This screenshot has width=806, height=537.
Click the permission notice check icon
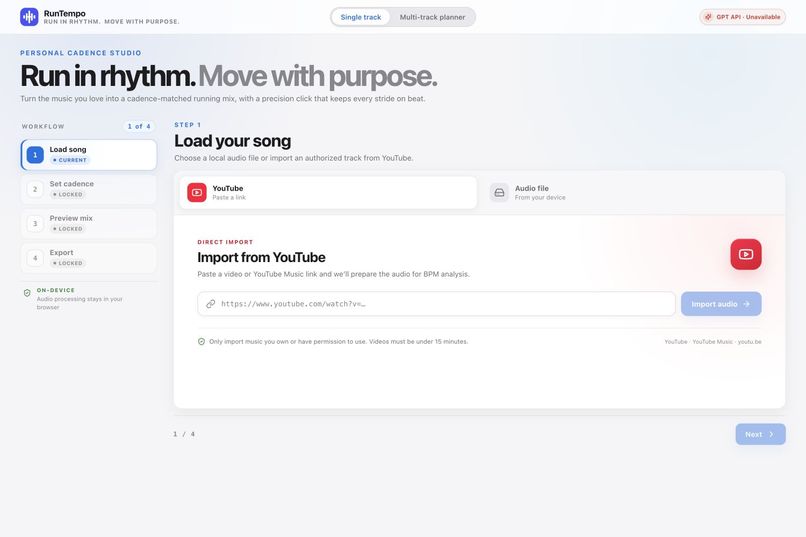point(202,341)
